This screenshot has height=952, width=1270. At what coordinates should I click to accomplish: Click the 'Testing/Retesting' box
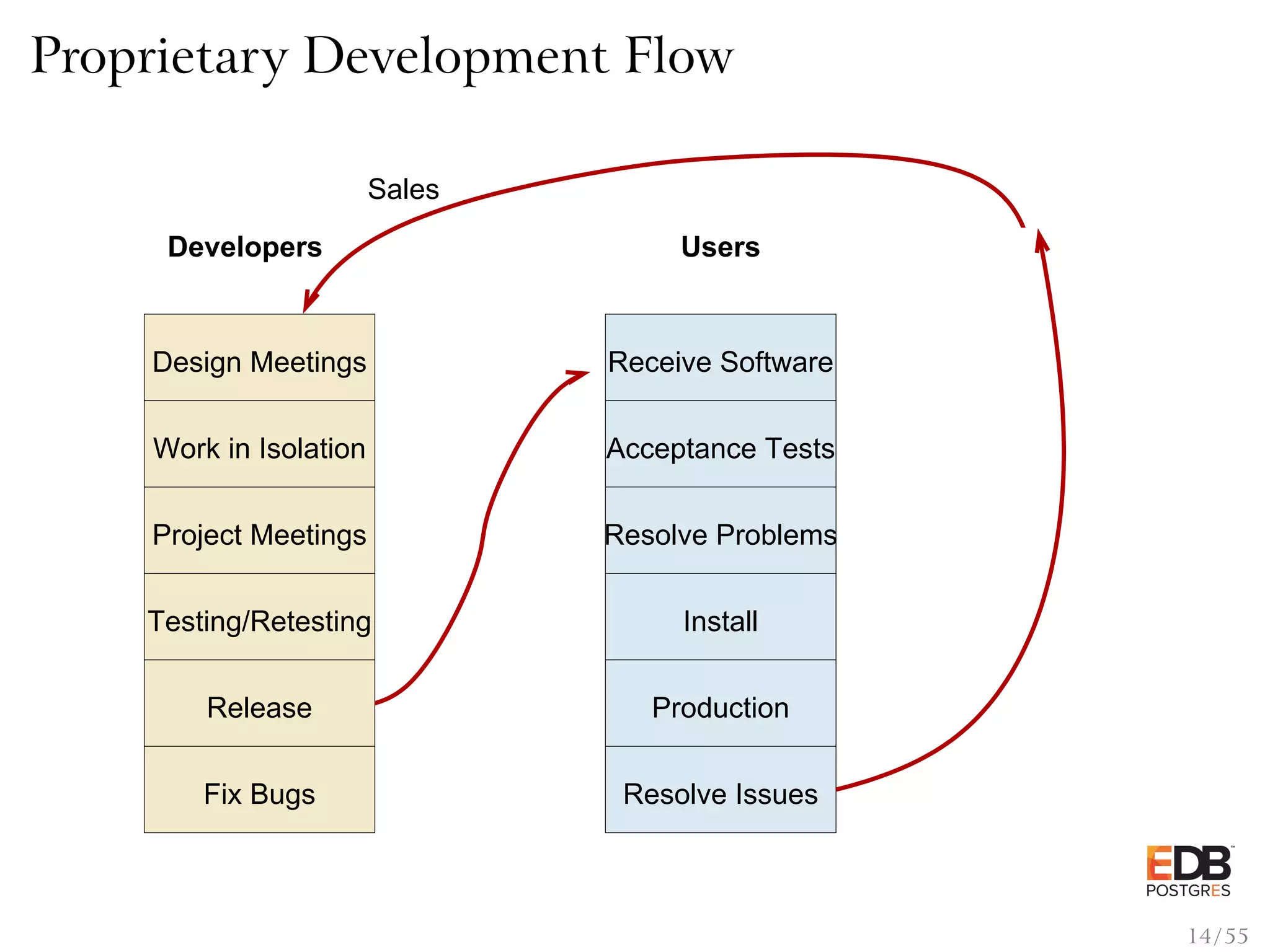(x=259, y=617)
